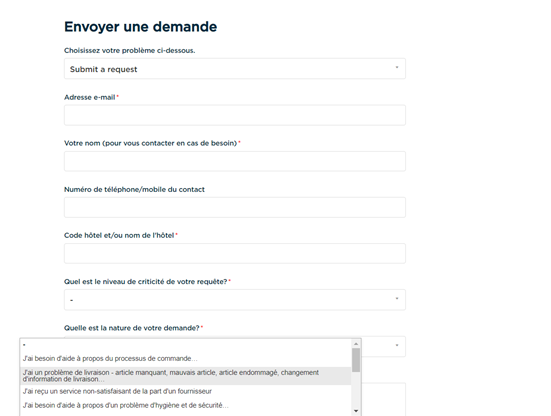Click the arrow on 'Submit a request' dropdown
Screen dimensions: 551x416
(x=397, y=67)
